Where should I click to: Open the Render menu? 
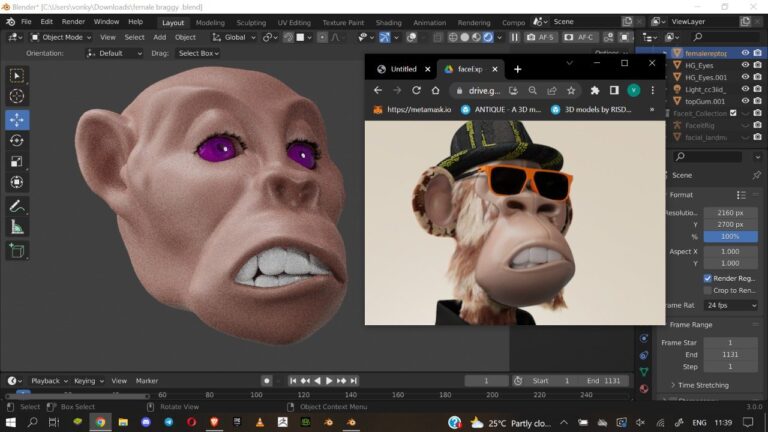[x=73, y=22]
